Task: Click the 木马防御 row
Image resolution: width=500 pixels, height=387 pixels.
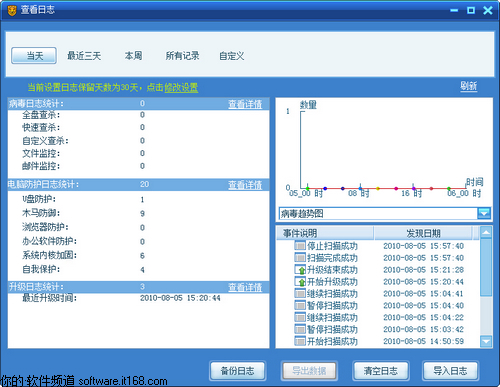Action: click(x=138, y=213)
